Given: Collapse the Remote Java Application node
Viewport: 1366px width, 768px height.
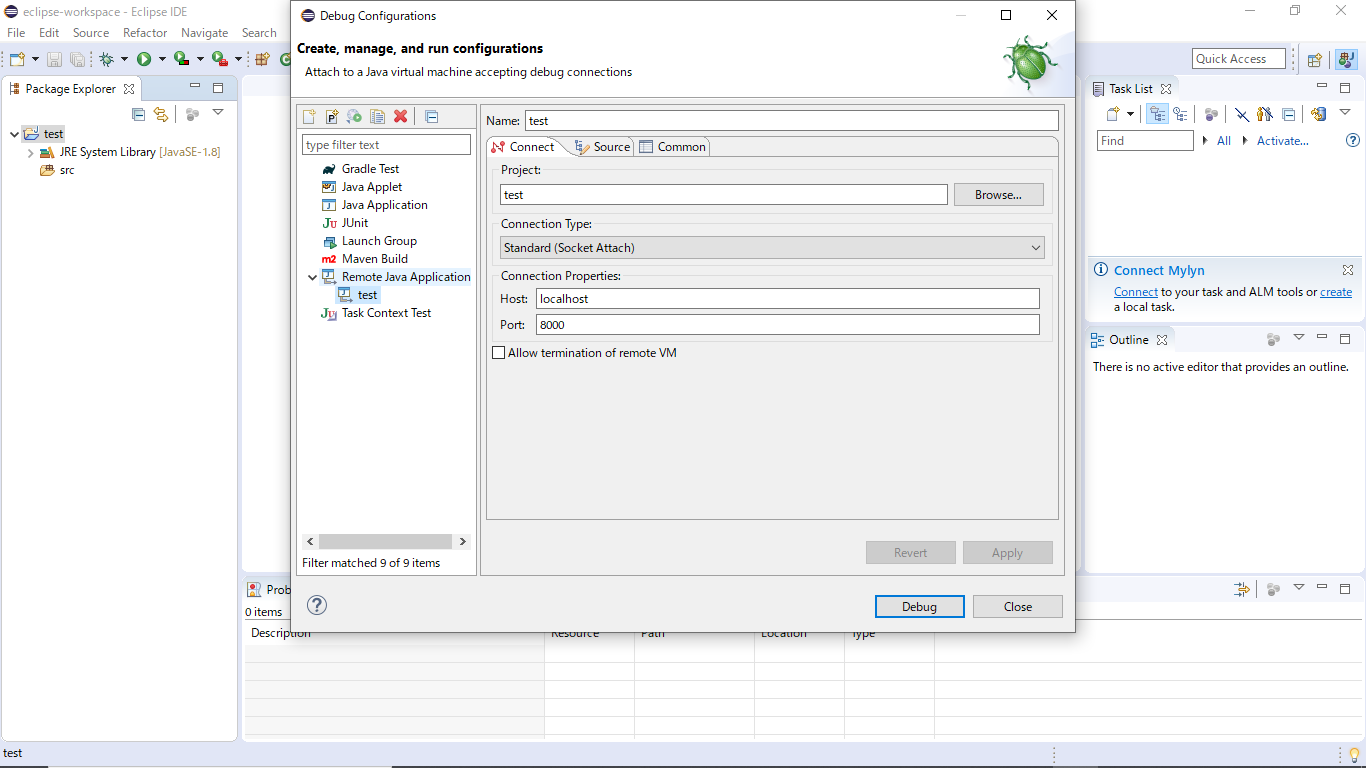Looking at the screenshot, I should pyautogui.click(x=312, y=277).
